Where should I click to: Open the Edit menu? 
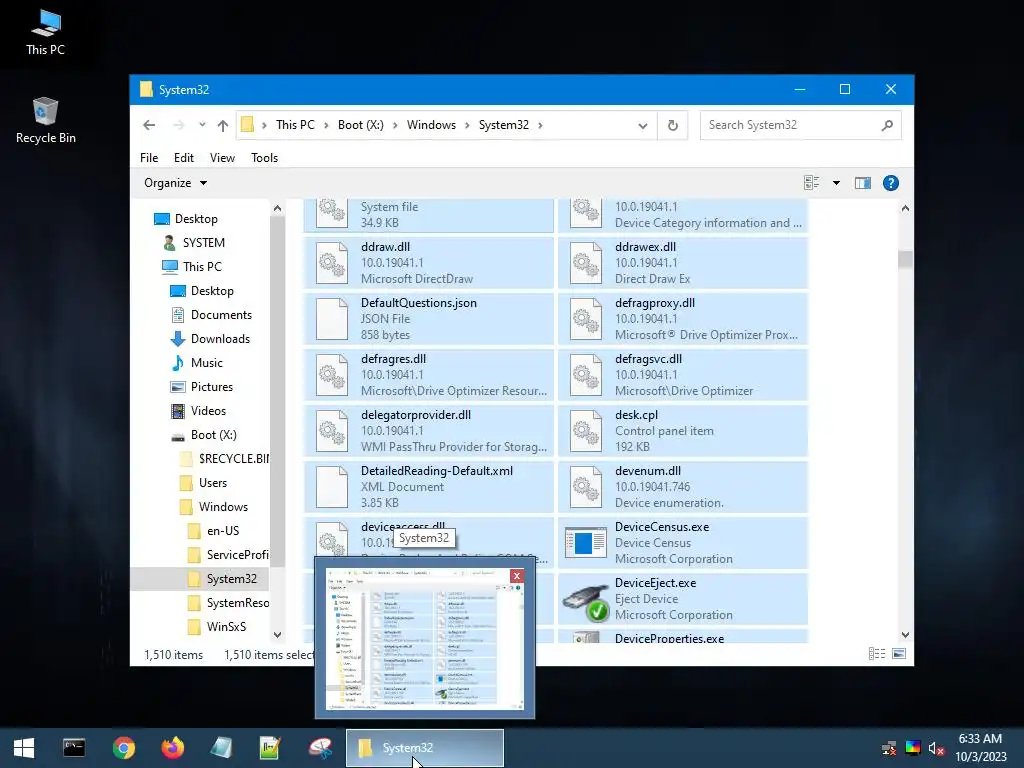tap(184, 157)
